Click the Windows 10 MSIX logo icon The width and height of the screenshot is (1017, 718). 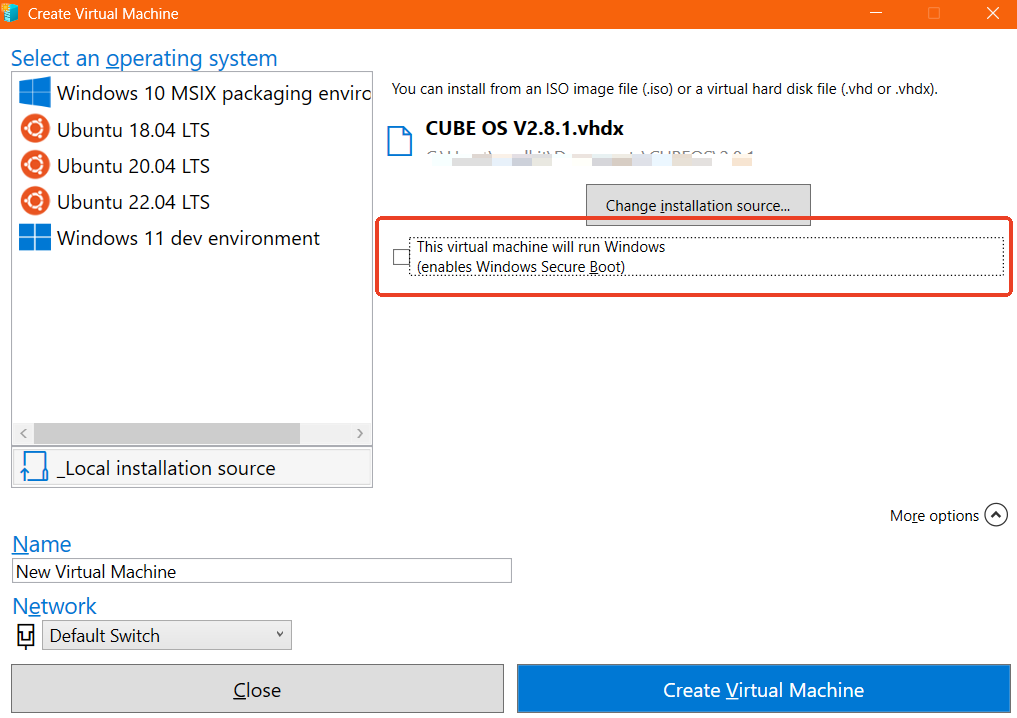(x=35, y=93)
